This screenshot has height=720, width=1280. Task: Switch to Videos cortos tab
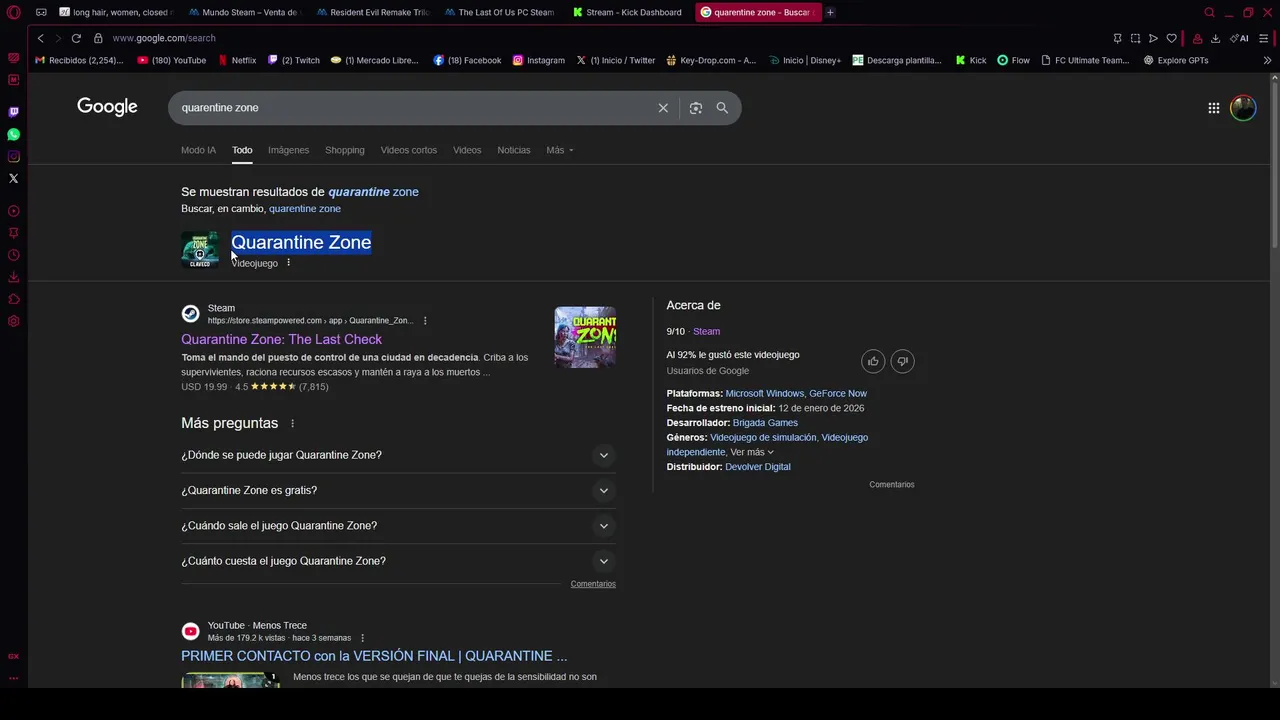[408, 150]
